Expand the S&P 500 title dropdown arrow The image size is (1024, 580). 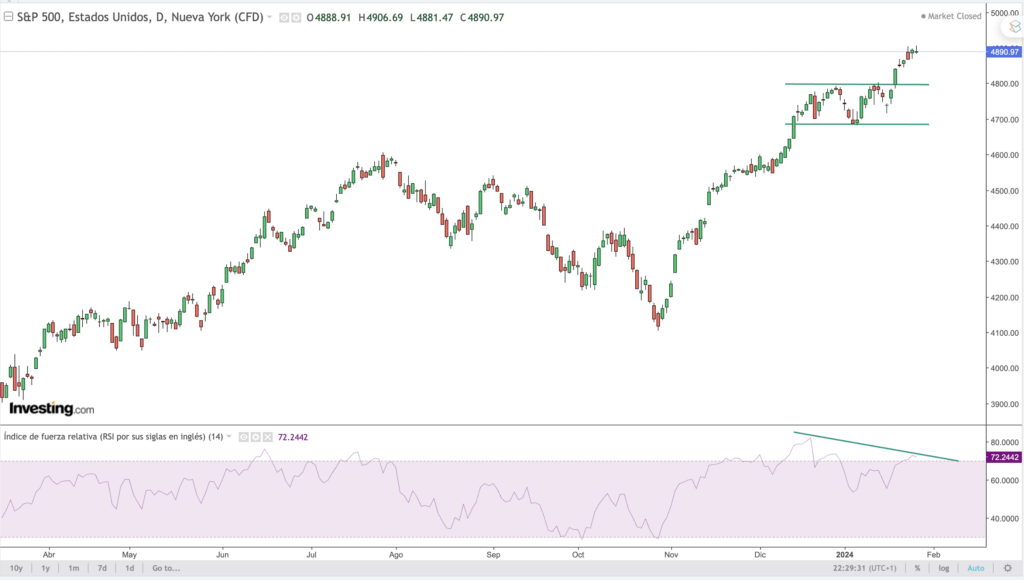click(270, 18)
